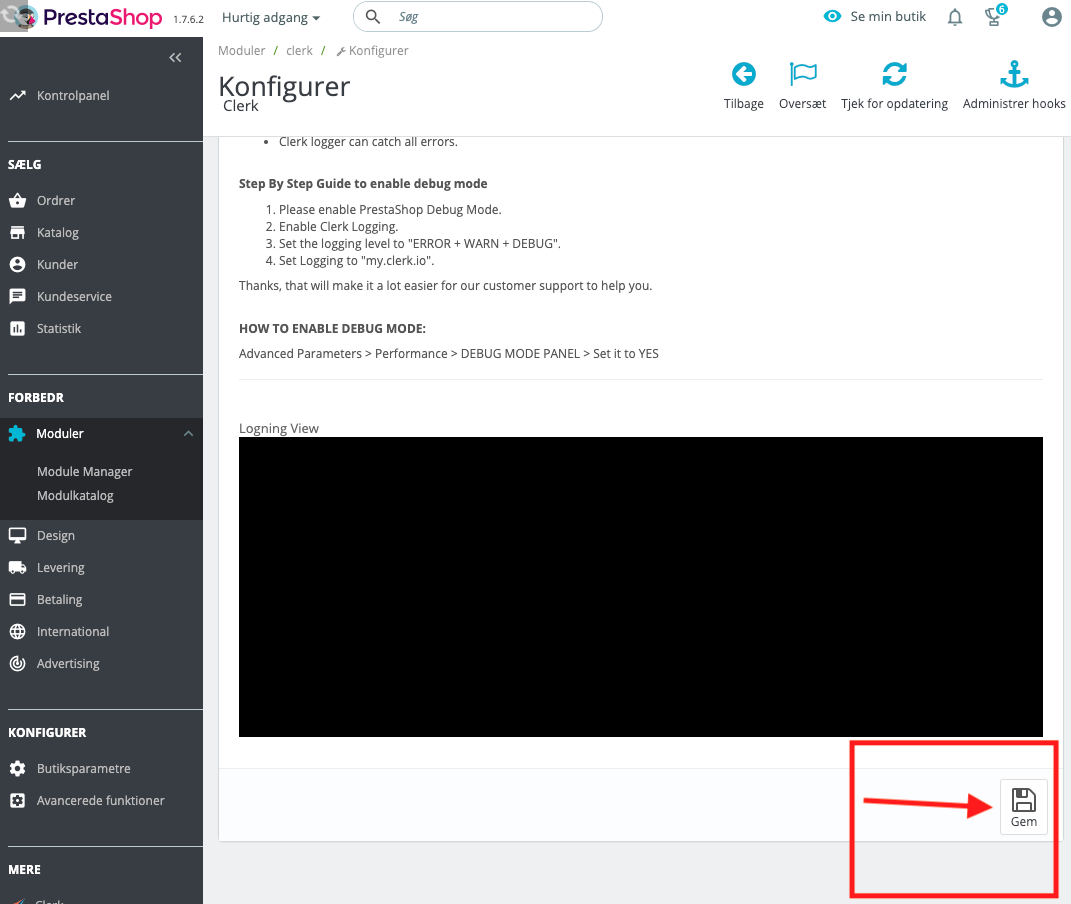Click the trophy icon with badge

coord(993,16)
